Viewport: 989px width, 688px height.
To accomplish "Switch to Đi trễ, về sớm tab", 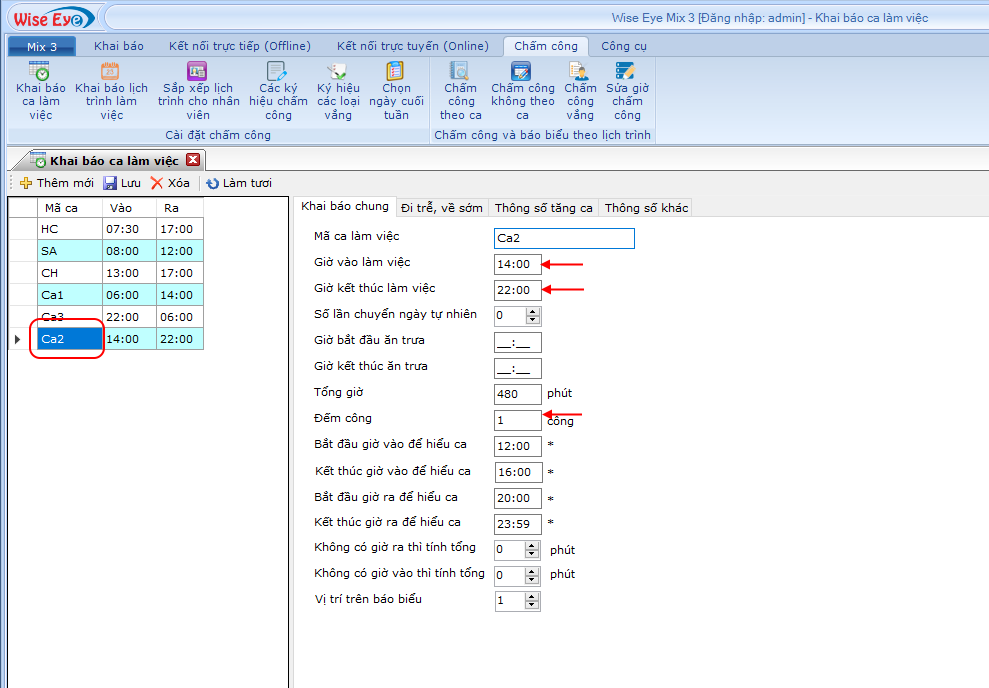I will [441, 208].
